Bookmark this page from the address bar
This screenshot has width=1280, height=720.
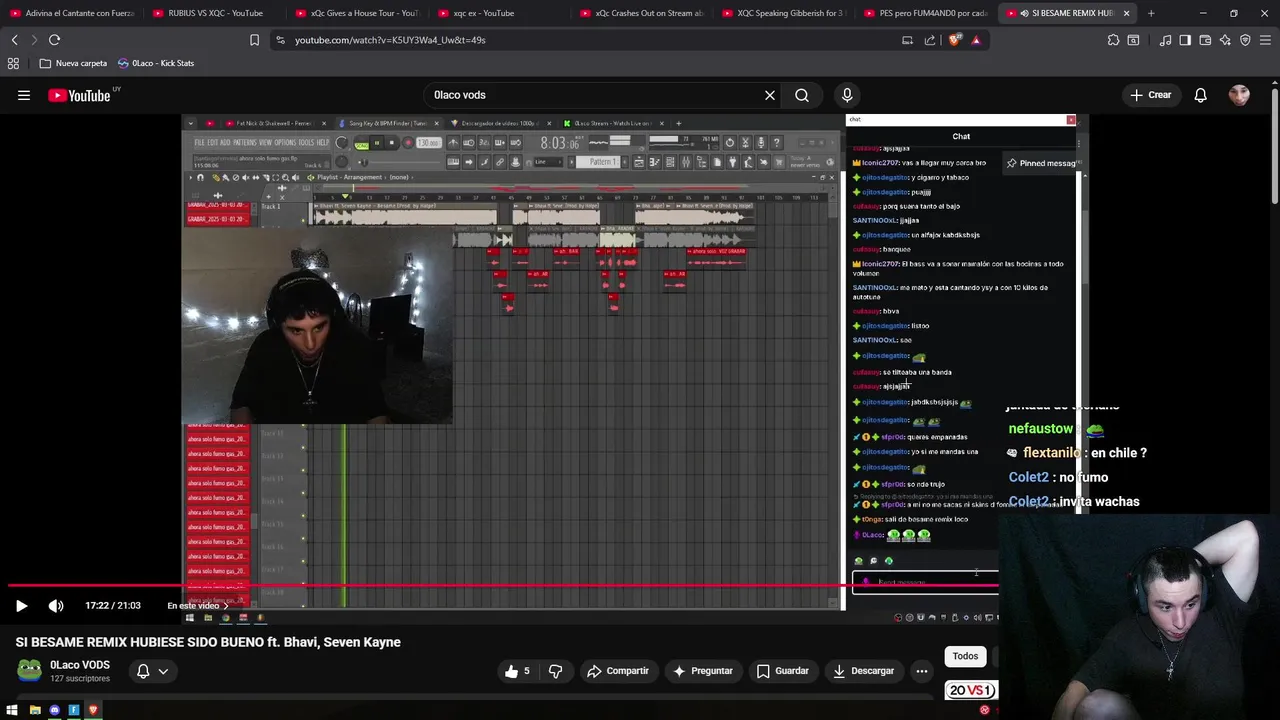point(254,40)
